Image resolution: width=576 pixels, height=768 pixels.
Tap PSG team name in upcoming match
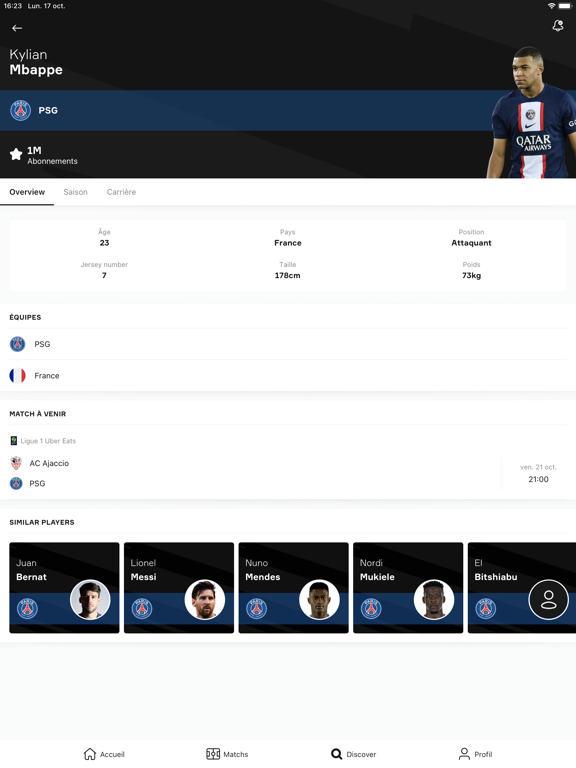point(37,484)
